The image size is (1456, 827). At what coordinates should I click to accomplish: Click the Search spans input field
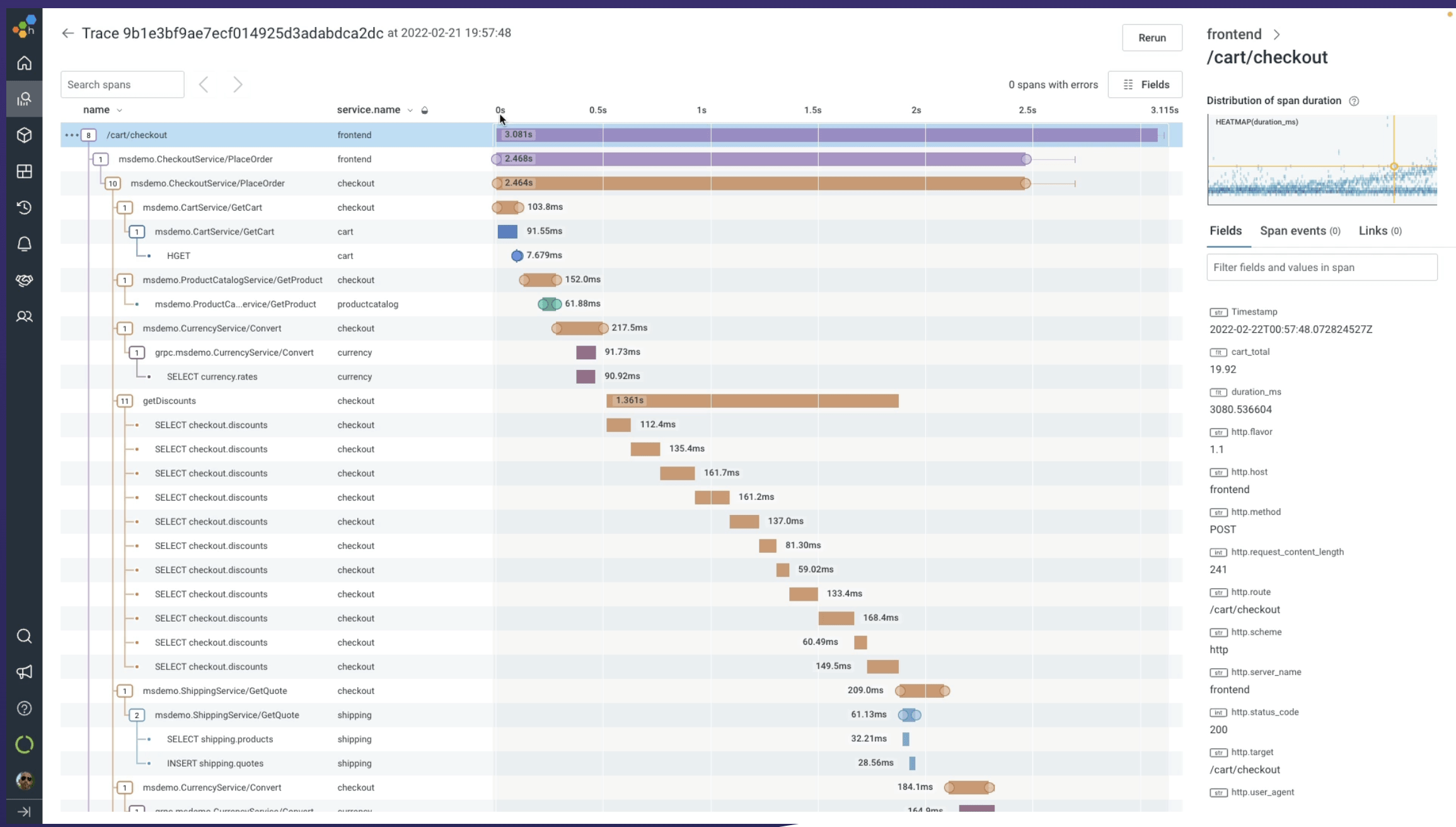(x=122, y=84)
